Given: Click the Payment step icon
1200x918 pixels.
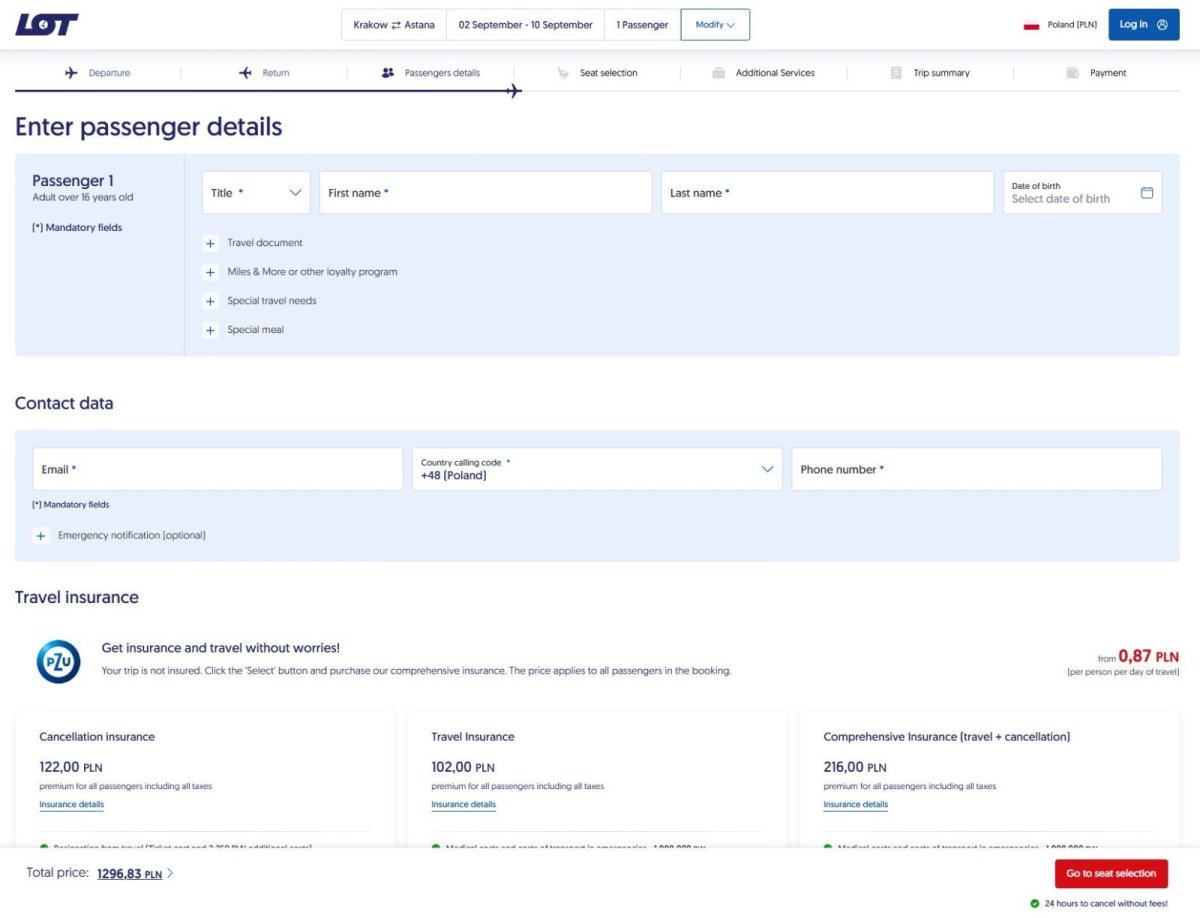Looking at the screenshot, I should (1072, 73).
